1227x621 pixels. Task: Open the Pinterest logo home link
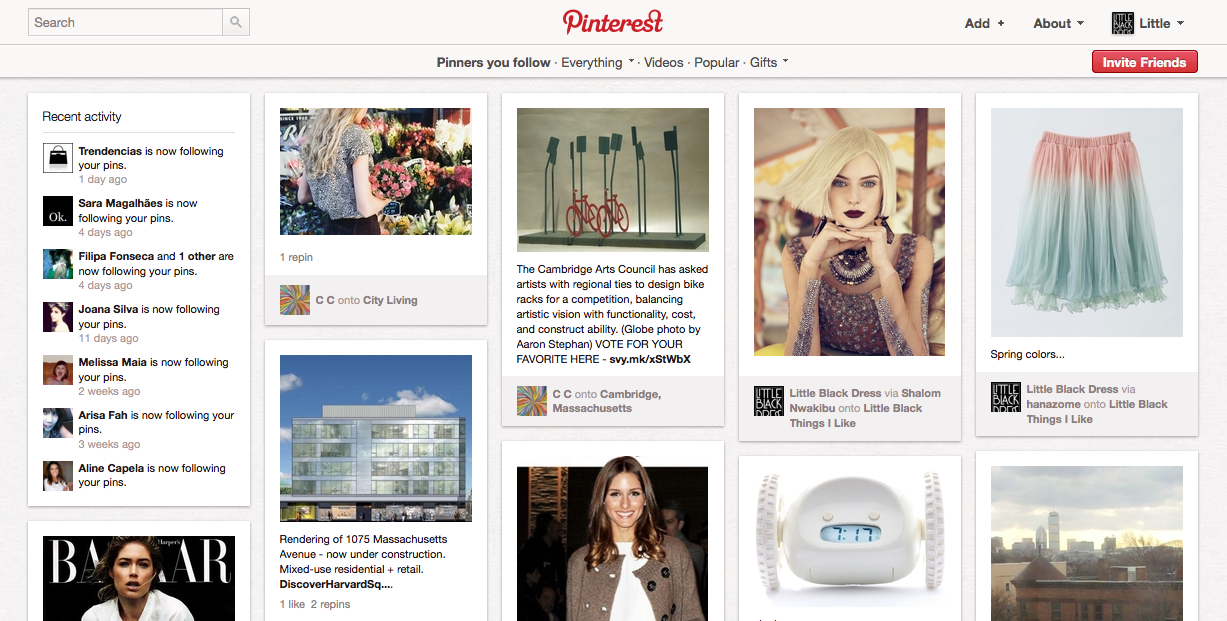tap(613, 22)
